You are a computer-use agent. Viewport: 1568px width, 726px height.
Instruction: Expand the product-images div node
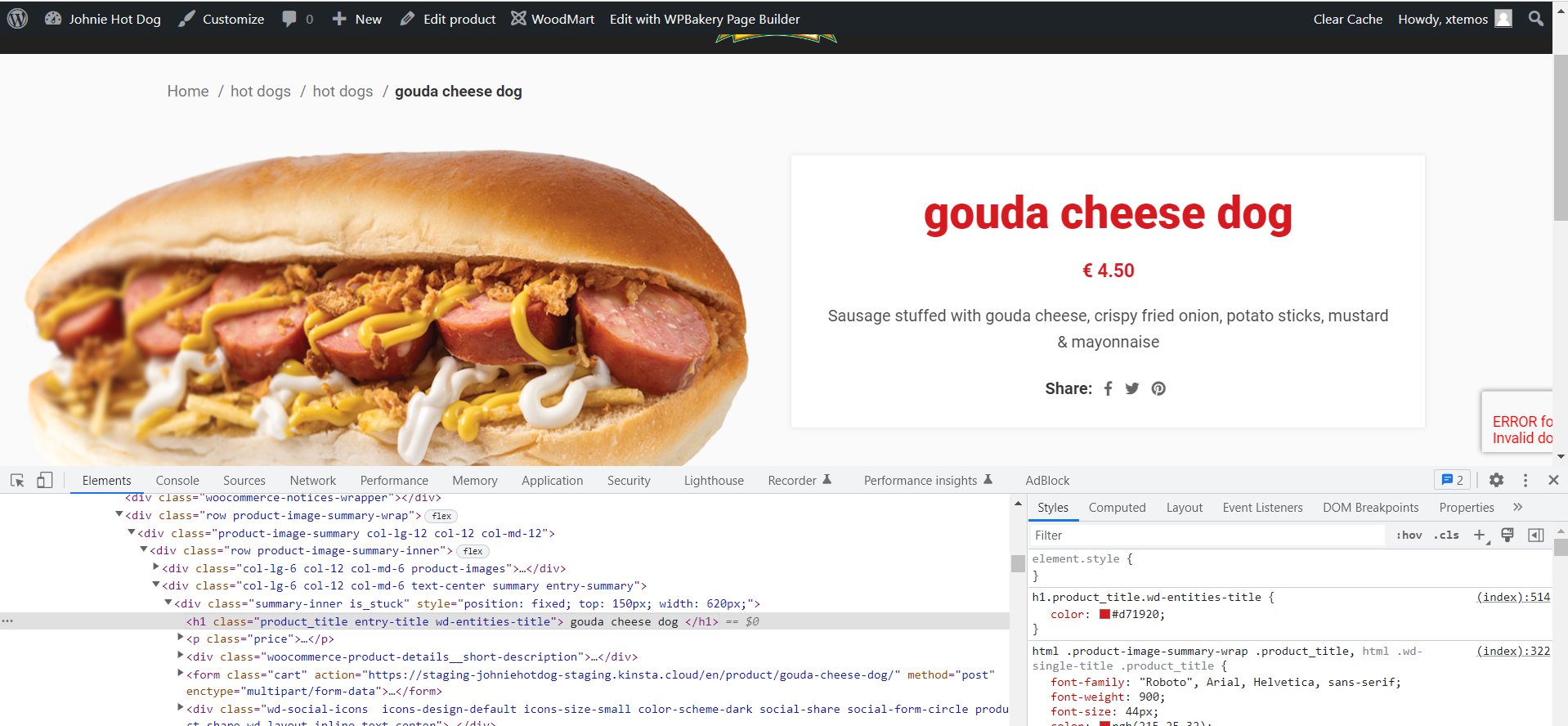pos(156,567)
